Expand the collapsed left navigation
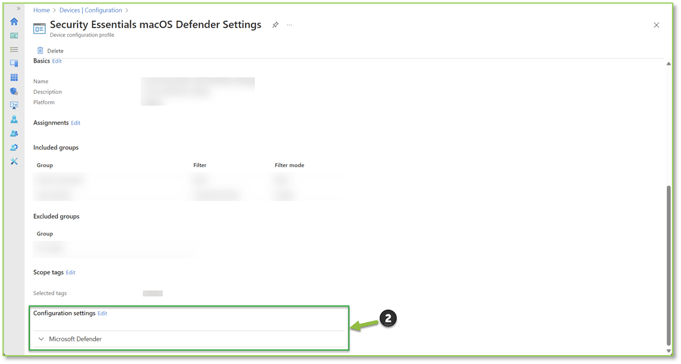 point(18,9)
